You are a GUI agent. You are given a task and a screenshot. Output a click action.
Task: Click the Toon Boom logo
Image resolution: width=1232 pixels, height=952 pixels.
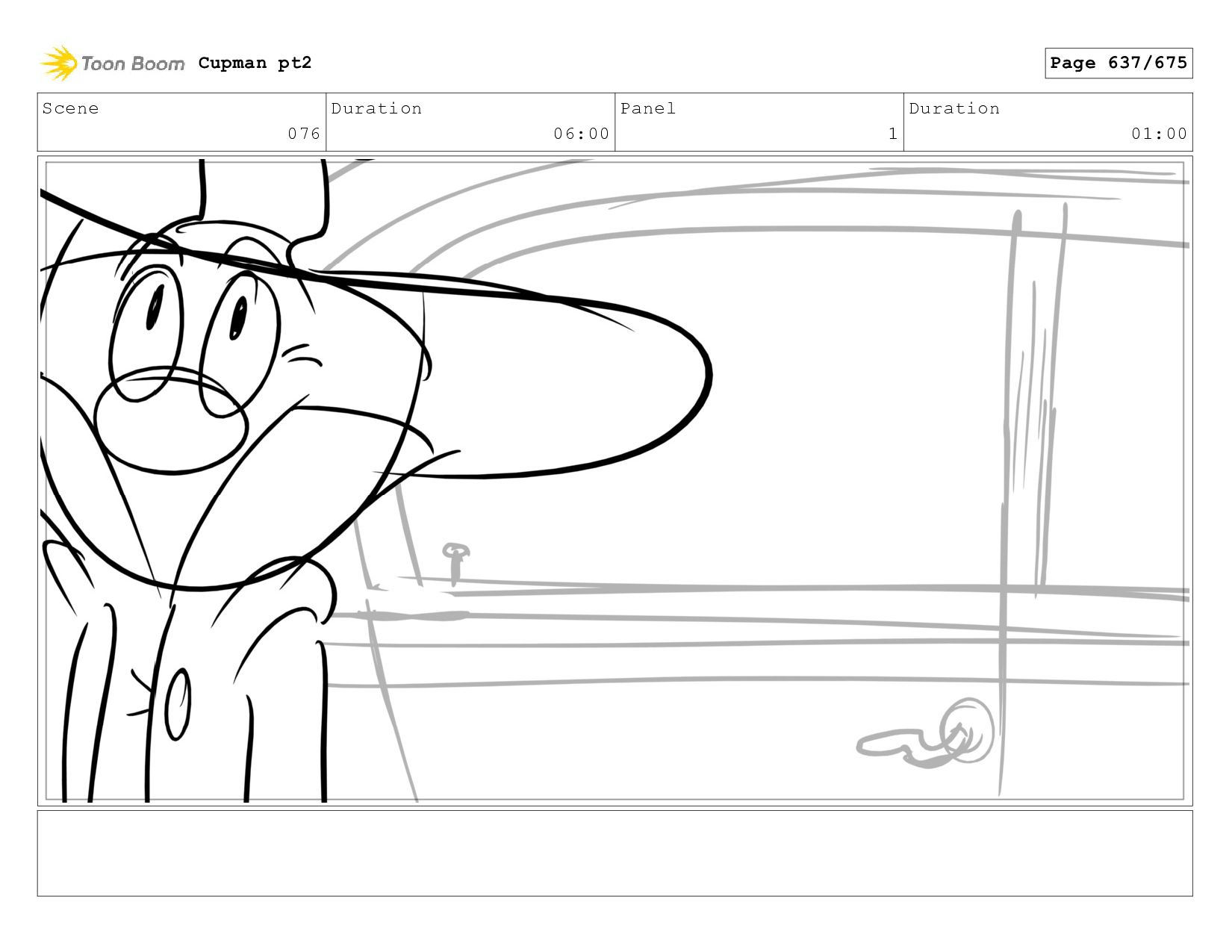112,63
